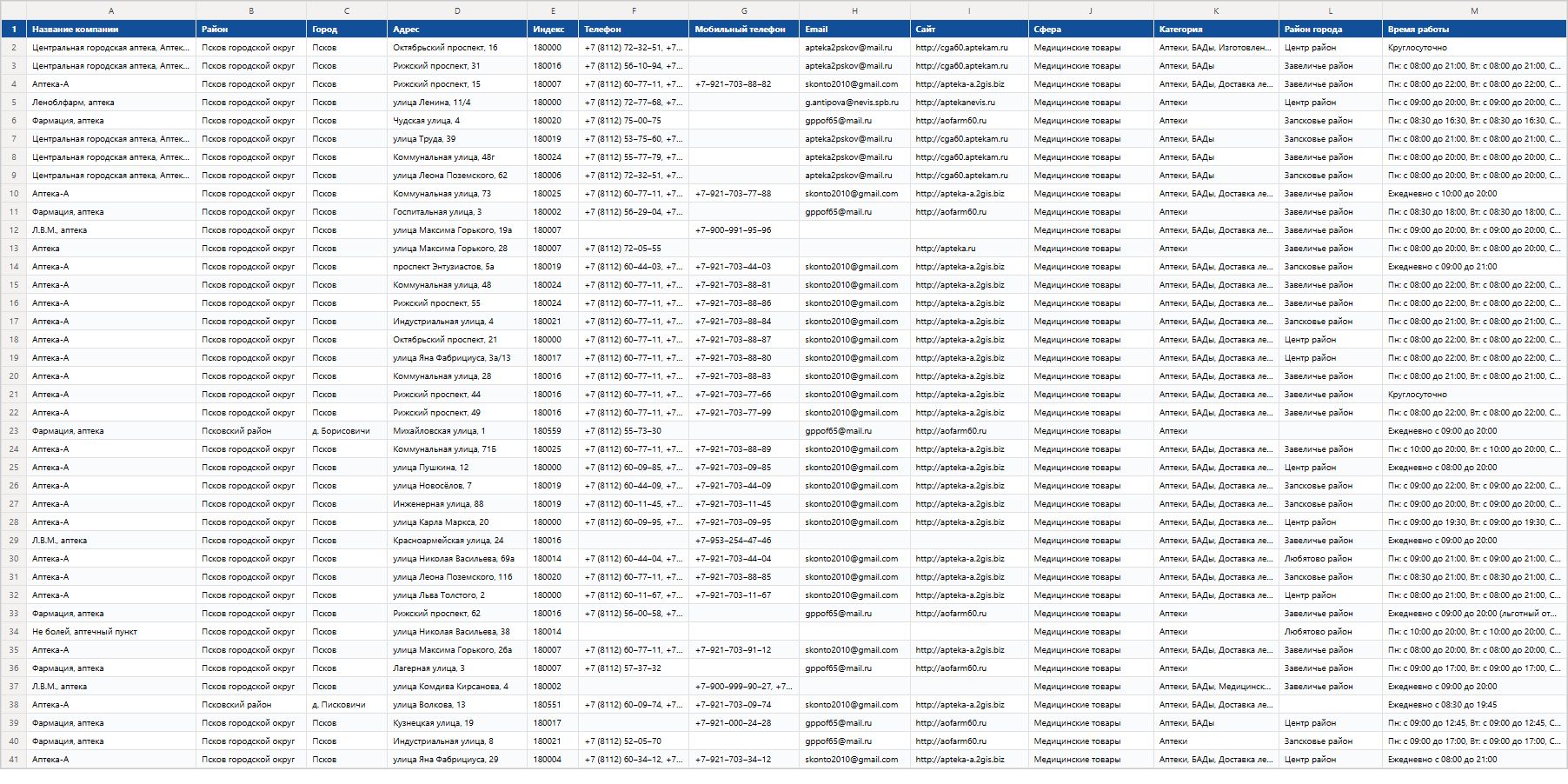The width and height of the screenshot is (1568, 784).
Task: Click mobile number '+7–921–703–88–82'
Action: click(x=744, y=83)
